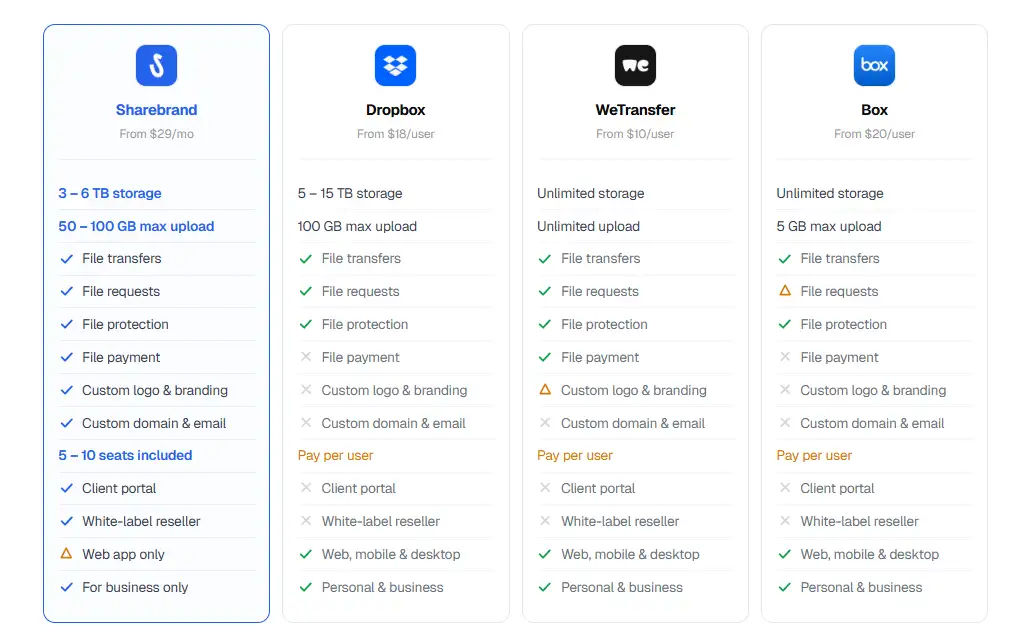Click the Box logo icon
Screen dimensions: 1027x640
874,66
